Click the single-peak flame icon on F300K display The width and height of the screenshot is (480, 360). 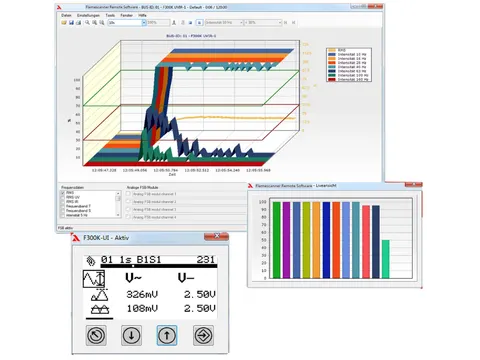click(x=100, y=295)
